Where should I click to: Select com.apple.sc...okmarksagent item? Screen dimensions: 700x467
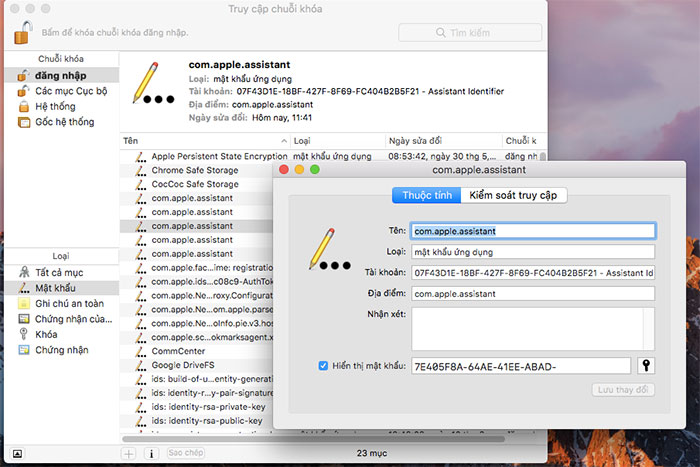196,337
